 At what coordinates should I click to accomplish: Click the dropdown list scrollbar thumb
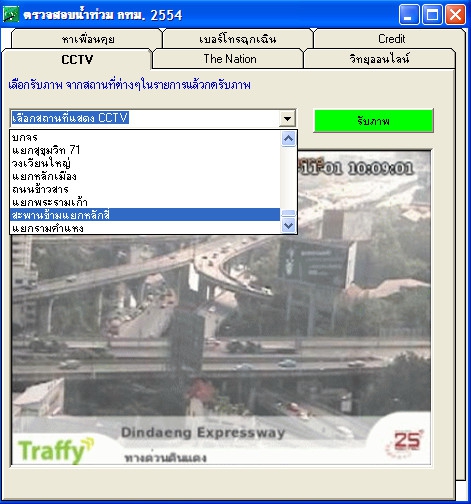coord(288,213)
